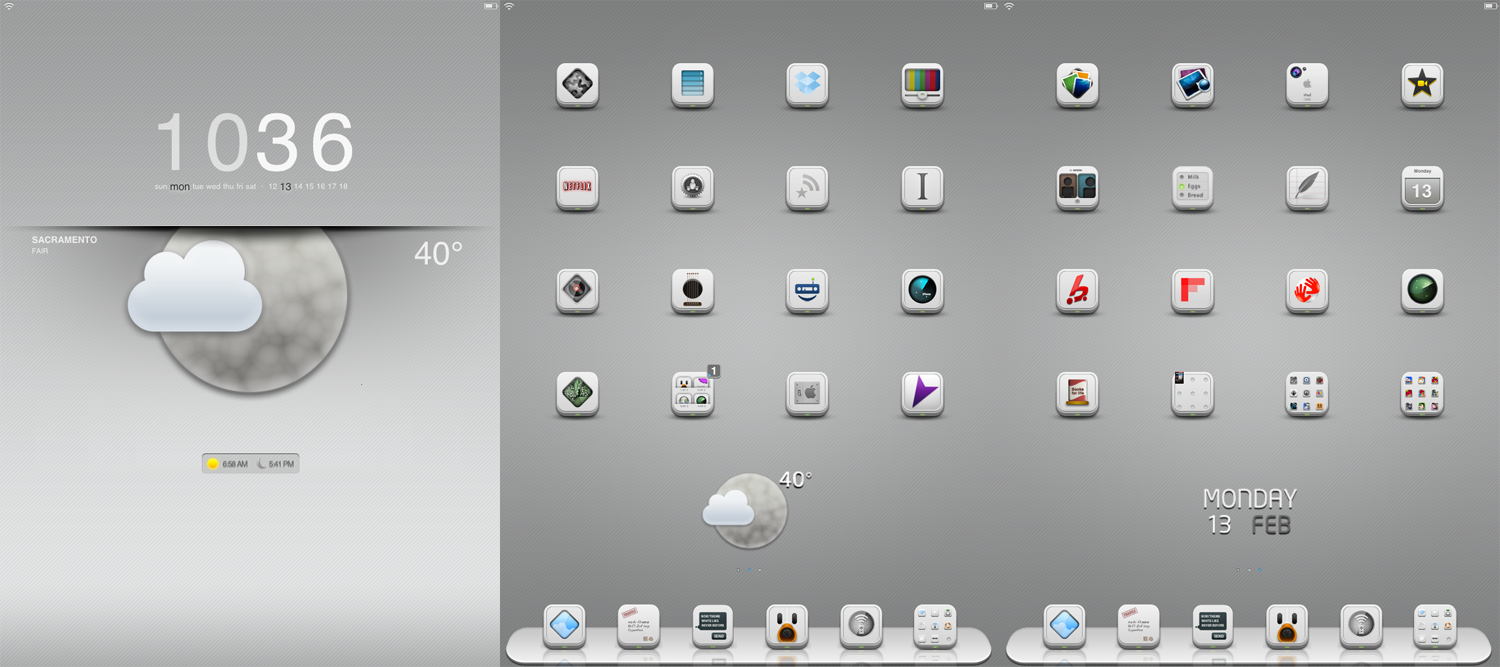This screenshot has height=667, width=1500.
Task: Open the two-silhouettes Photo Booth icon
Action: pyautogui.click(x=1077, y=188)
